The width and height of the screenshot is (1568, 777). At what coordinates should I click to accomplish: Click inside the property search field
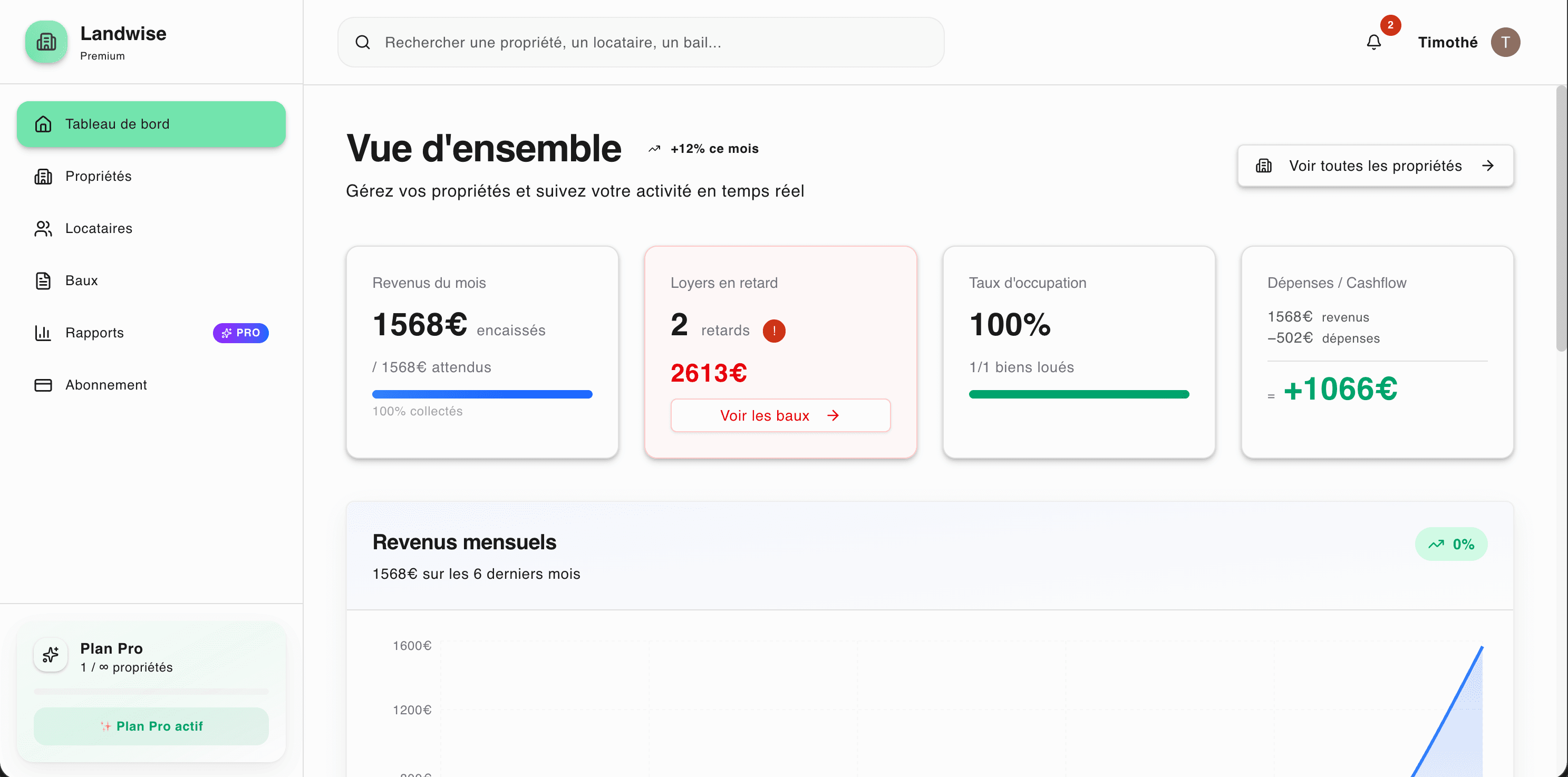pos(639,42)
